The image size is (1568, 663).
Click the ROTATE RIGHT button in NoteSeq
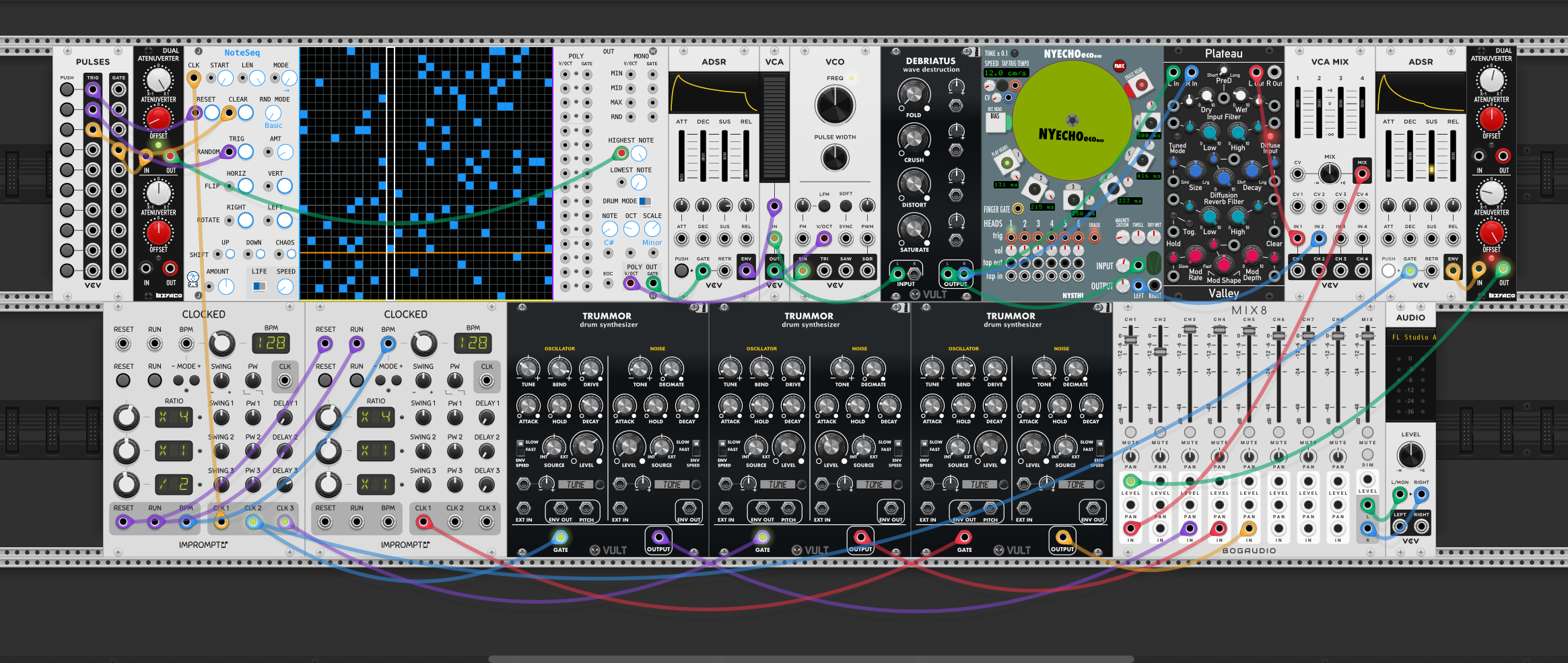click(246, 220)
